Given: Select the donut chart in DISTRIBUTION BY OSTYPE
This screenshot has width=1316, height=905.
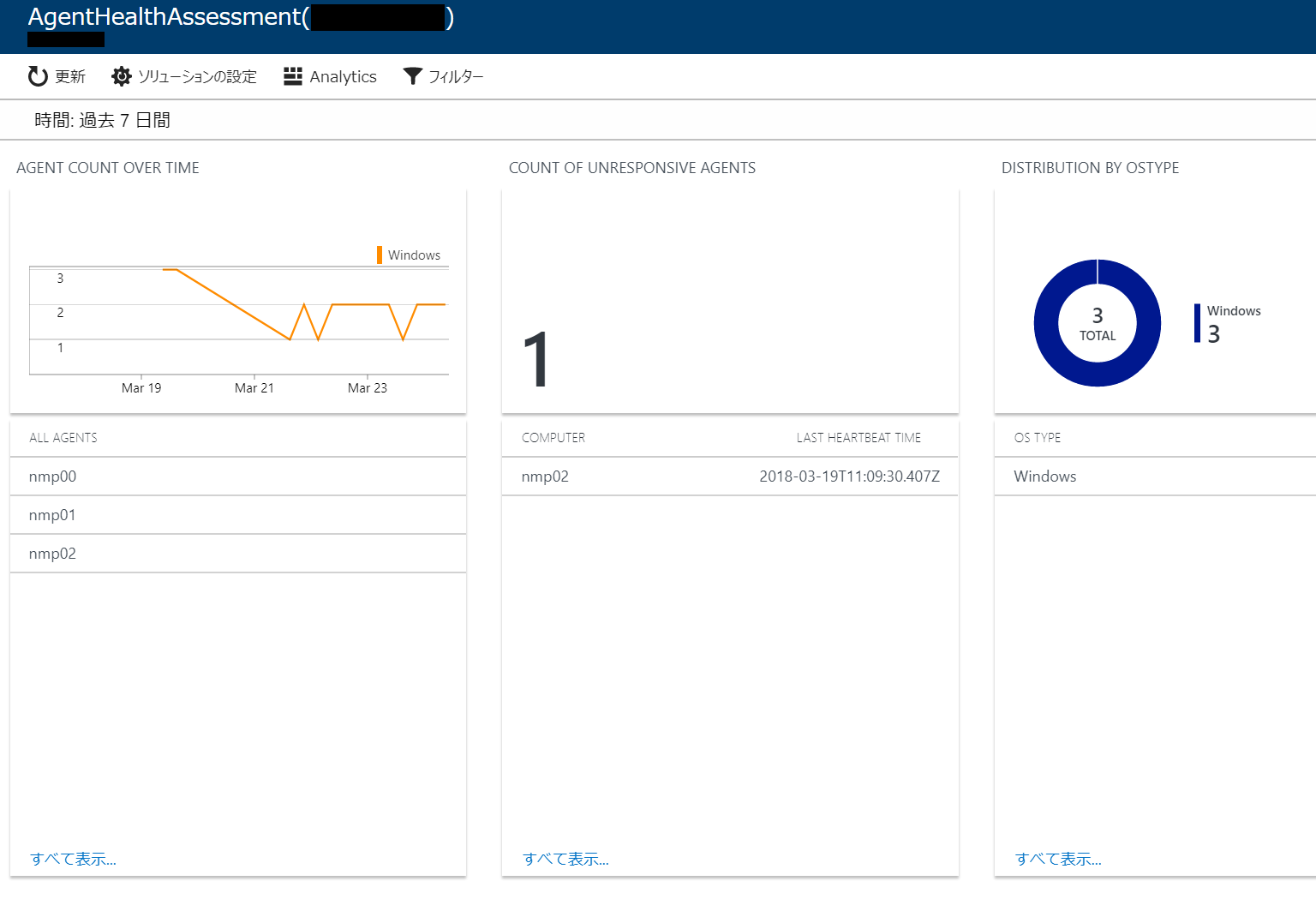Looking at the screenshot, I should tap(1098, 323).
